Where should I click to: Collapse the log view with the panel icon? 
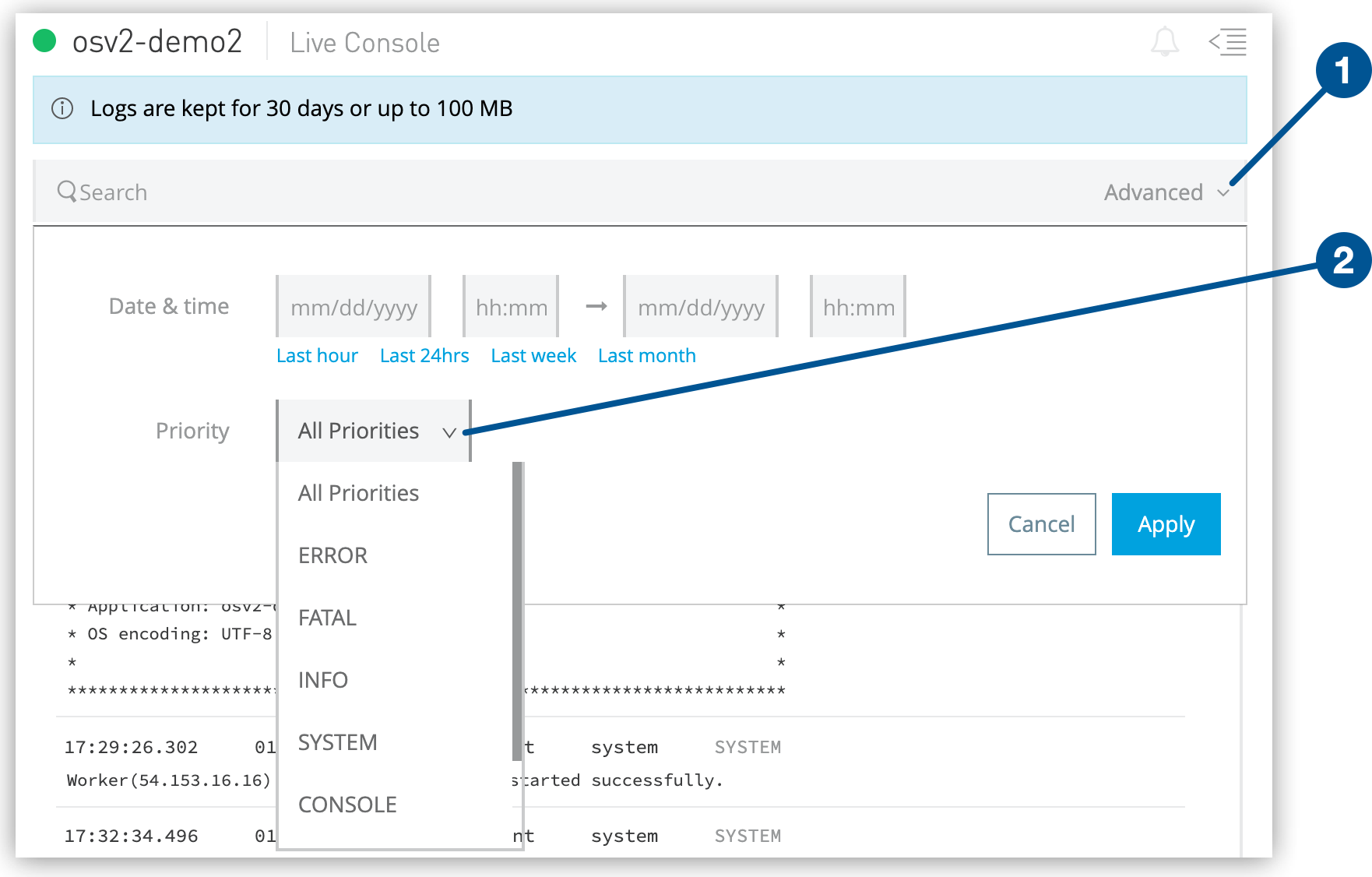[x=1228, y=43]
